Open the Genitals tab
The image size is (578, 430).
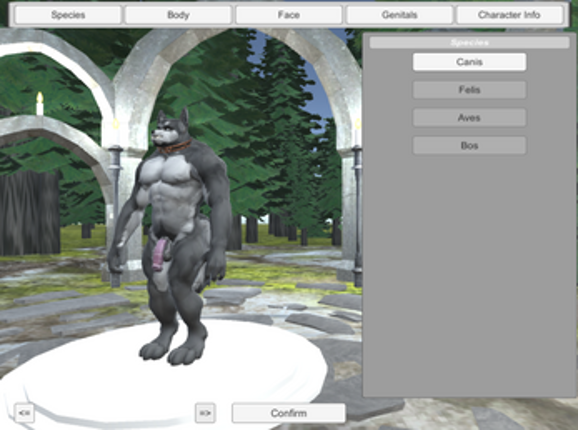click(x=399, y=15)
